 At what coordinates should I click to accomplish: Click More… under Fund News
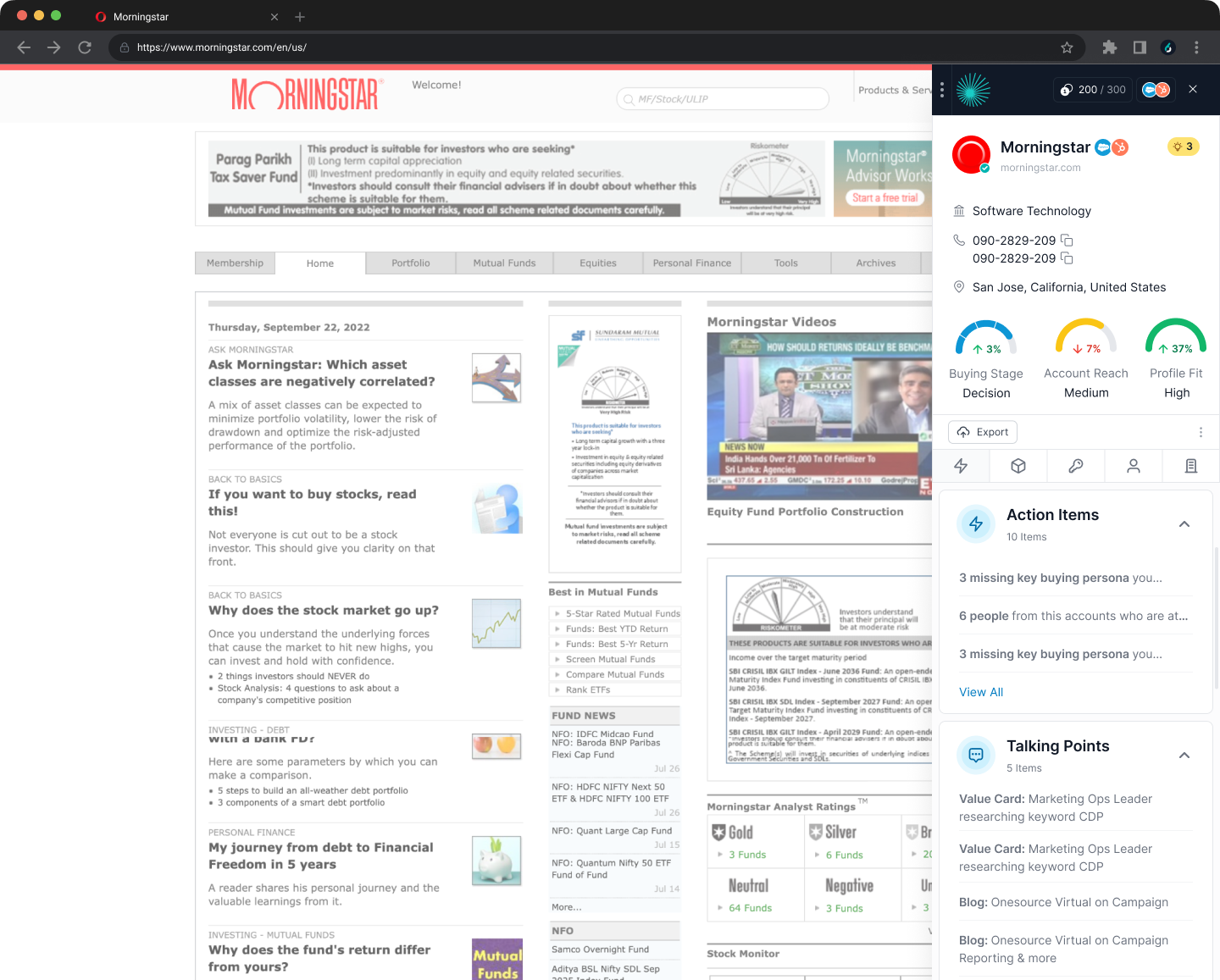567,907
